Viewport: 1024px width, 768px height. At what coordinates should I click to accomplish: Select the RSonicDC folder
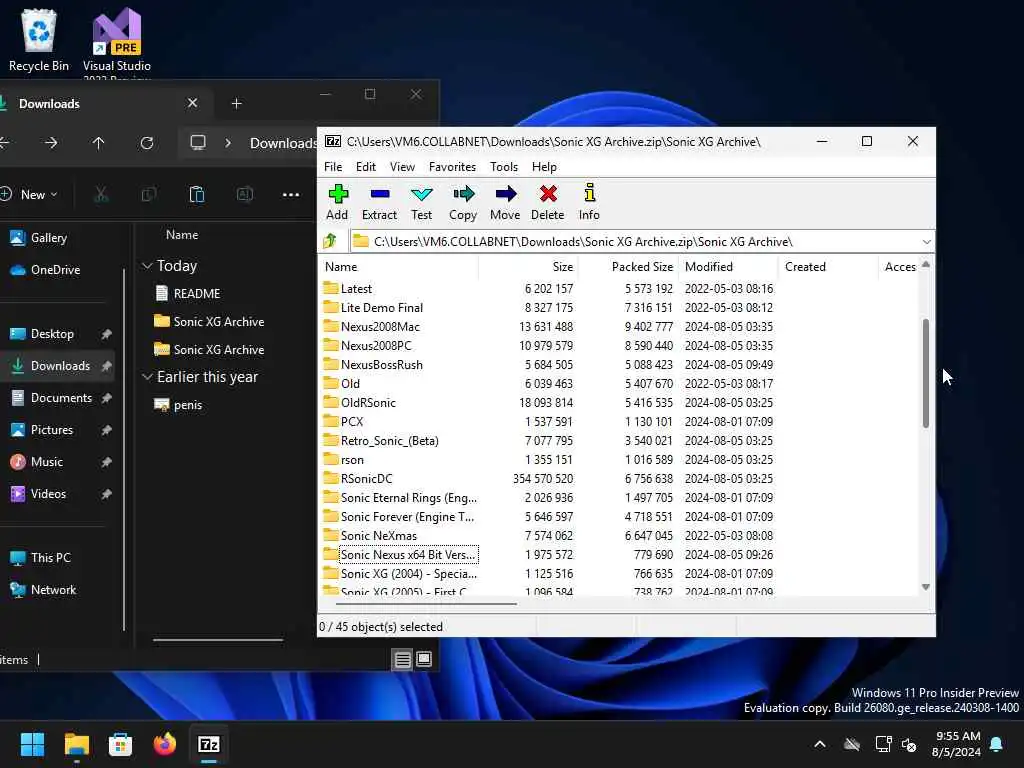pos(366,478)
